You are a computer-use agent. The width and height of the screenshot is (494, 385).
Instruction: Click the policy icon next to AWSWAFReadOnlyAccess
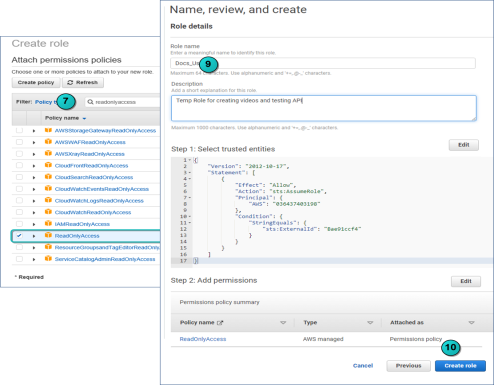(48, 142)
